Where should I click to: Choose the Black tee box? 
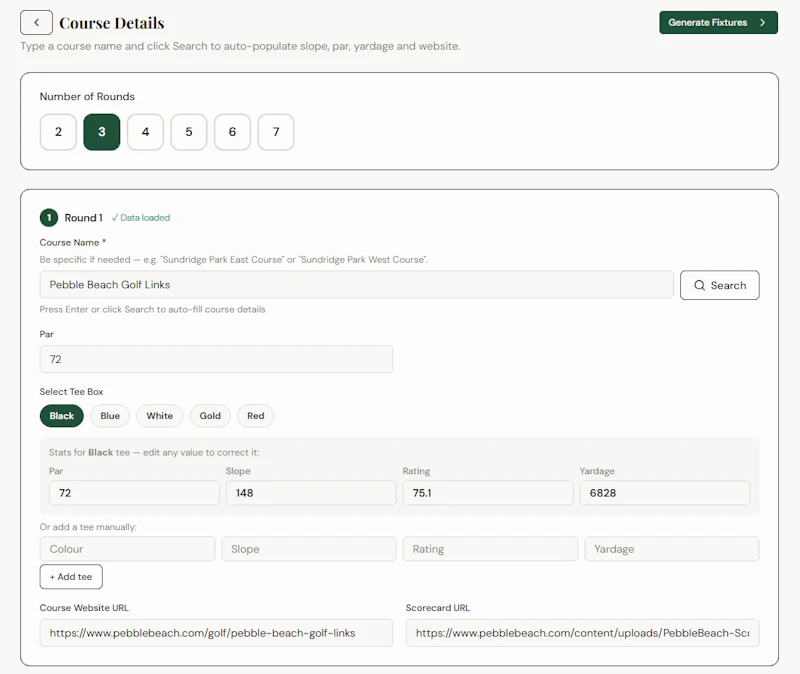point(62,416)
